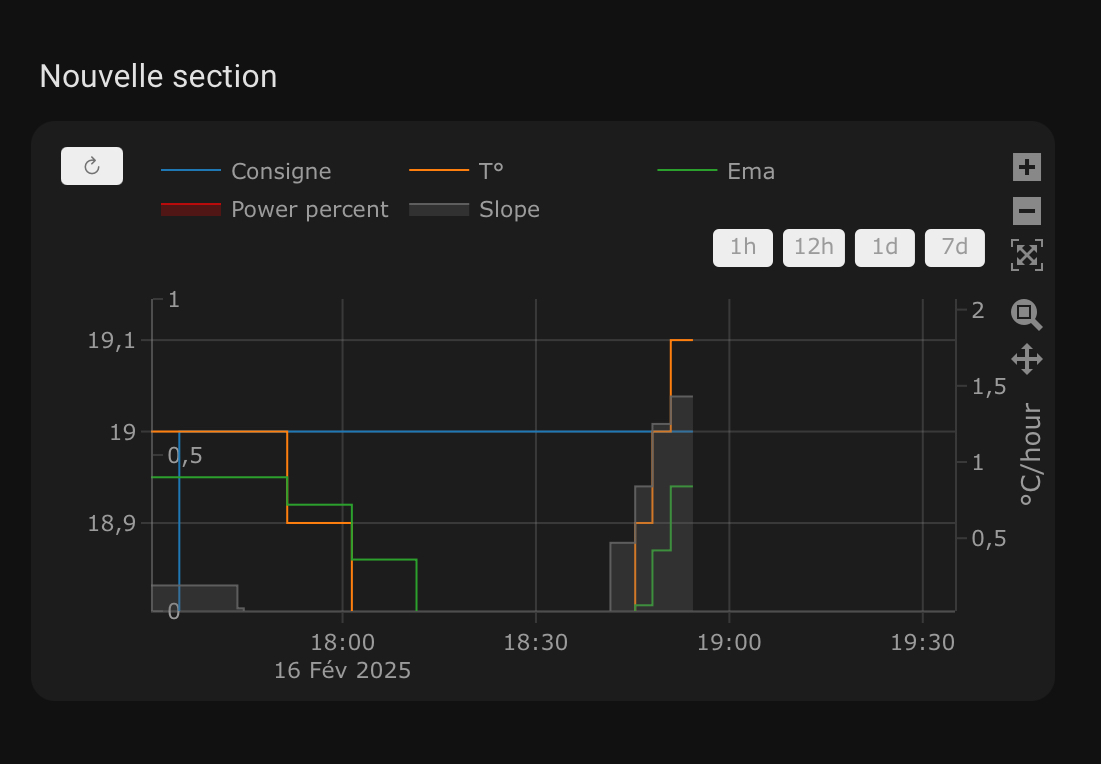Hide the Power percent series
This screenshot has width=1101, height=764.
point(275,209)
